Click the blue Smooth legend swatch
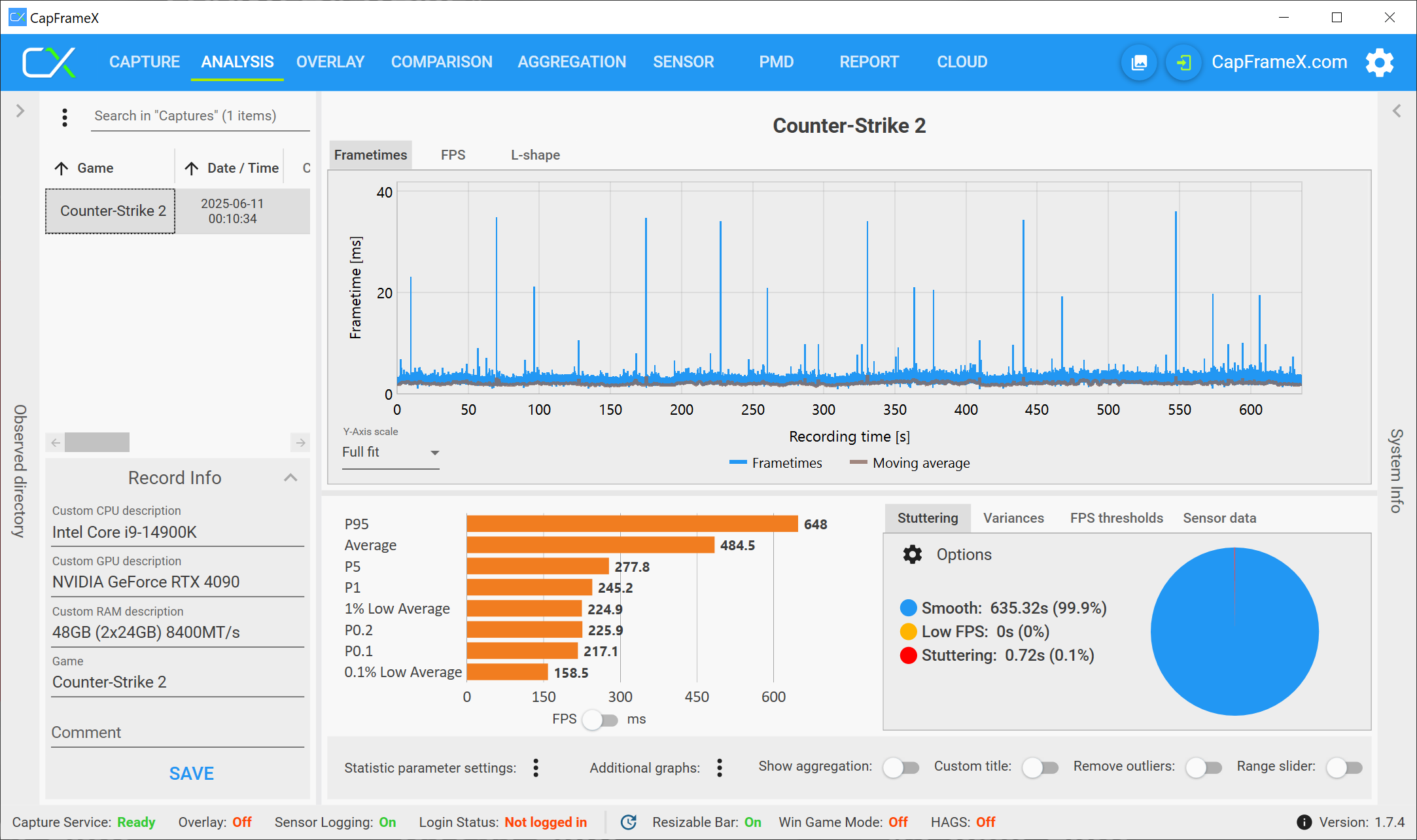Screen dimensions: 1417x840 click(908, 608)
